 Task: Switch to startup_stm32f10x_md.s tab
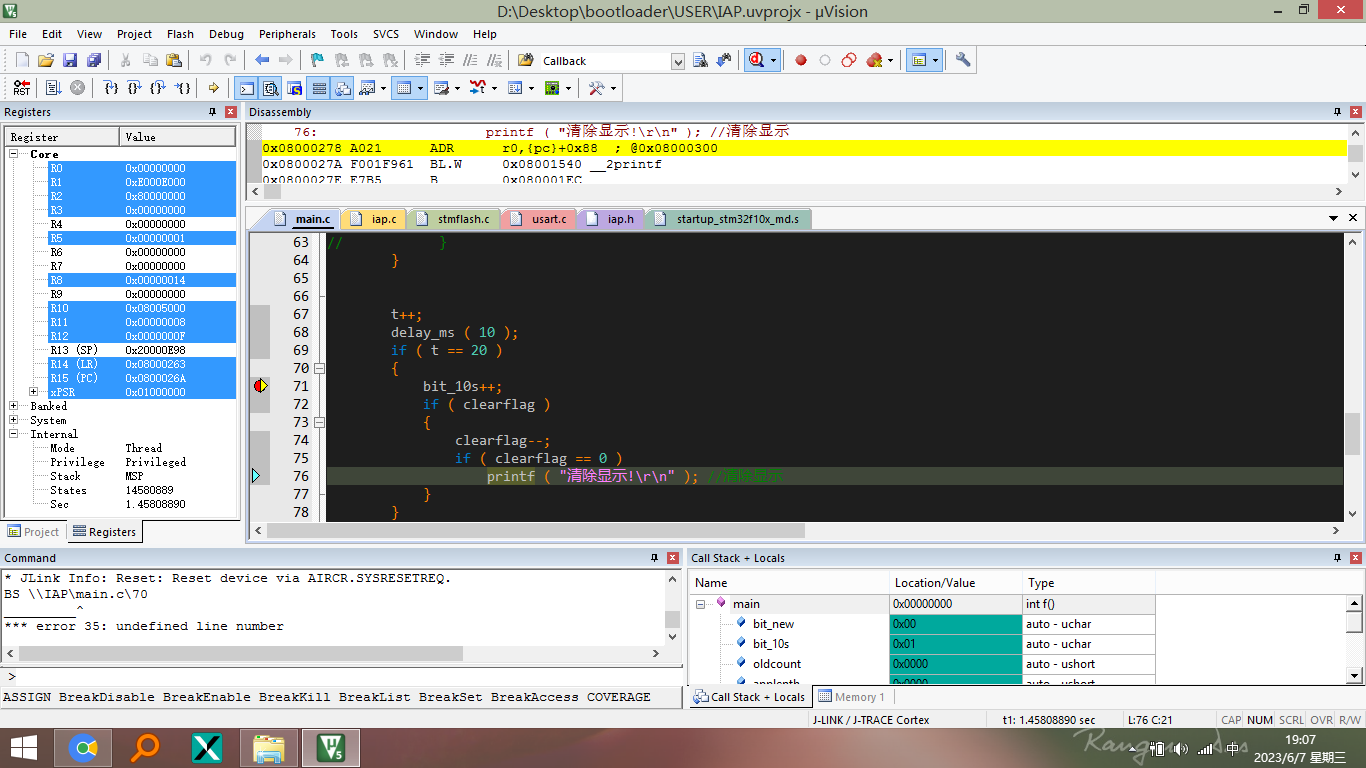click(728, 219)
